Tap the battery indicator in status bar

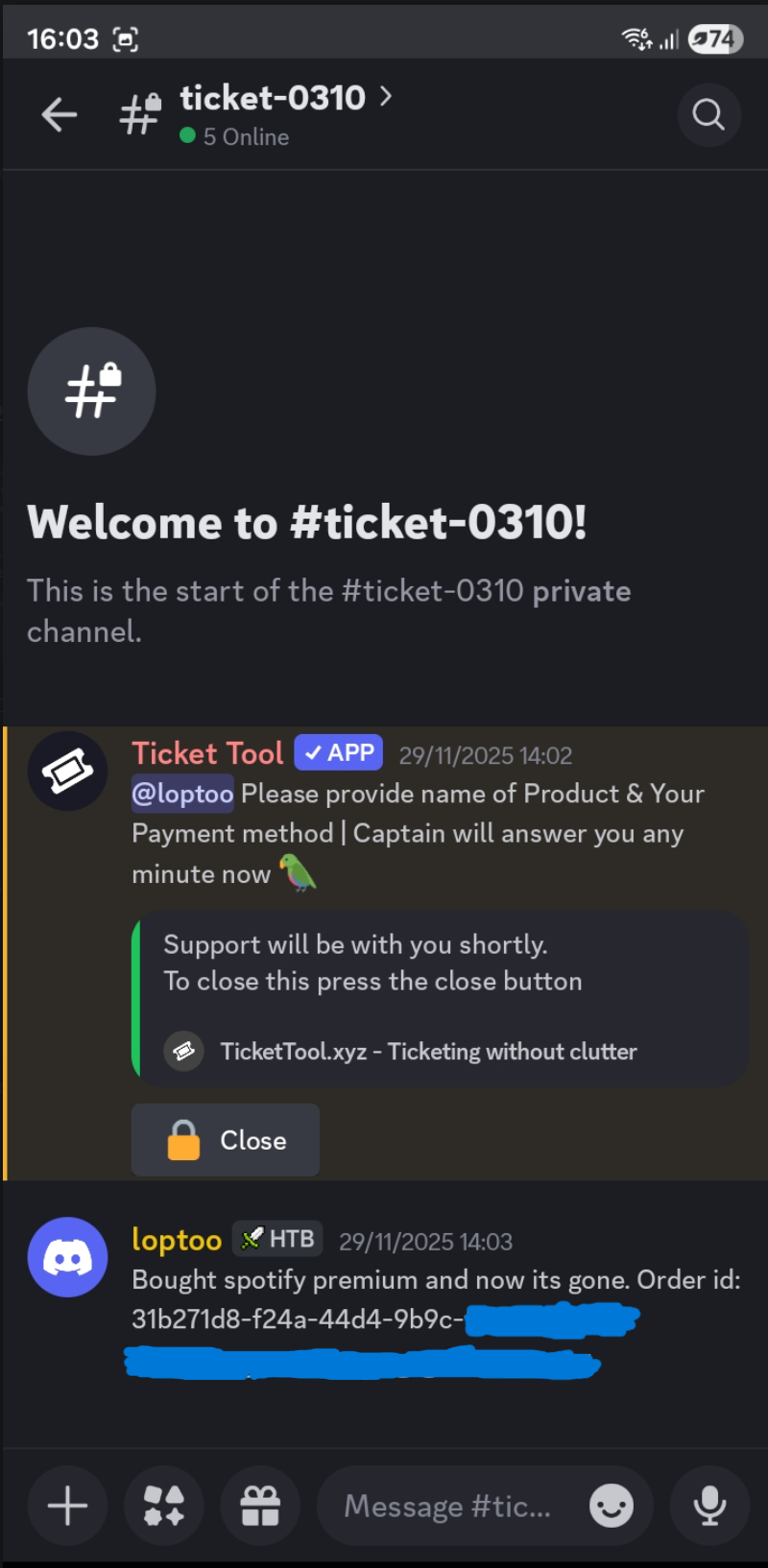coord(715,39)
